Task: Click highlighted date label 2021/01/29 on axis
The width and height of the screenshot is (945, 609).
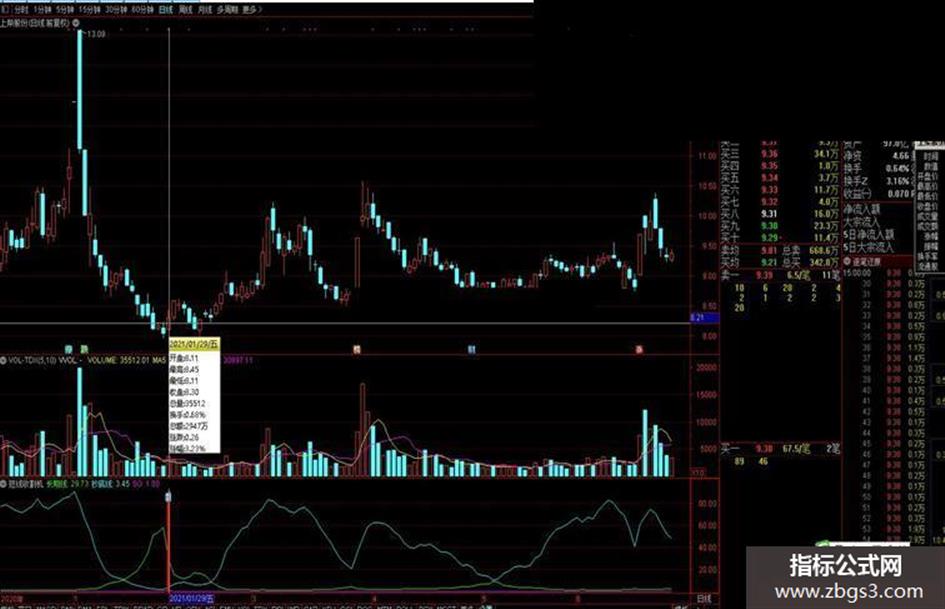Action: [191, 599]
